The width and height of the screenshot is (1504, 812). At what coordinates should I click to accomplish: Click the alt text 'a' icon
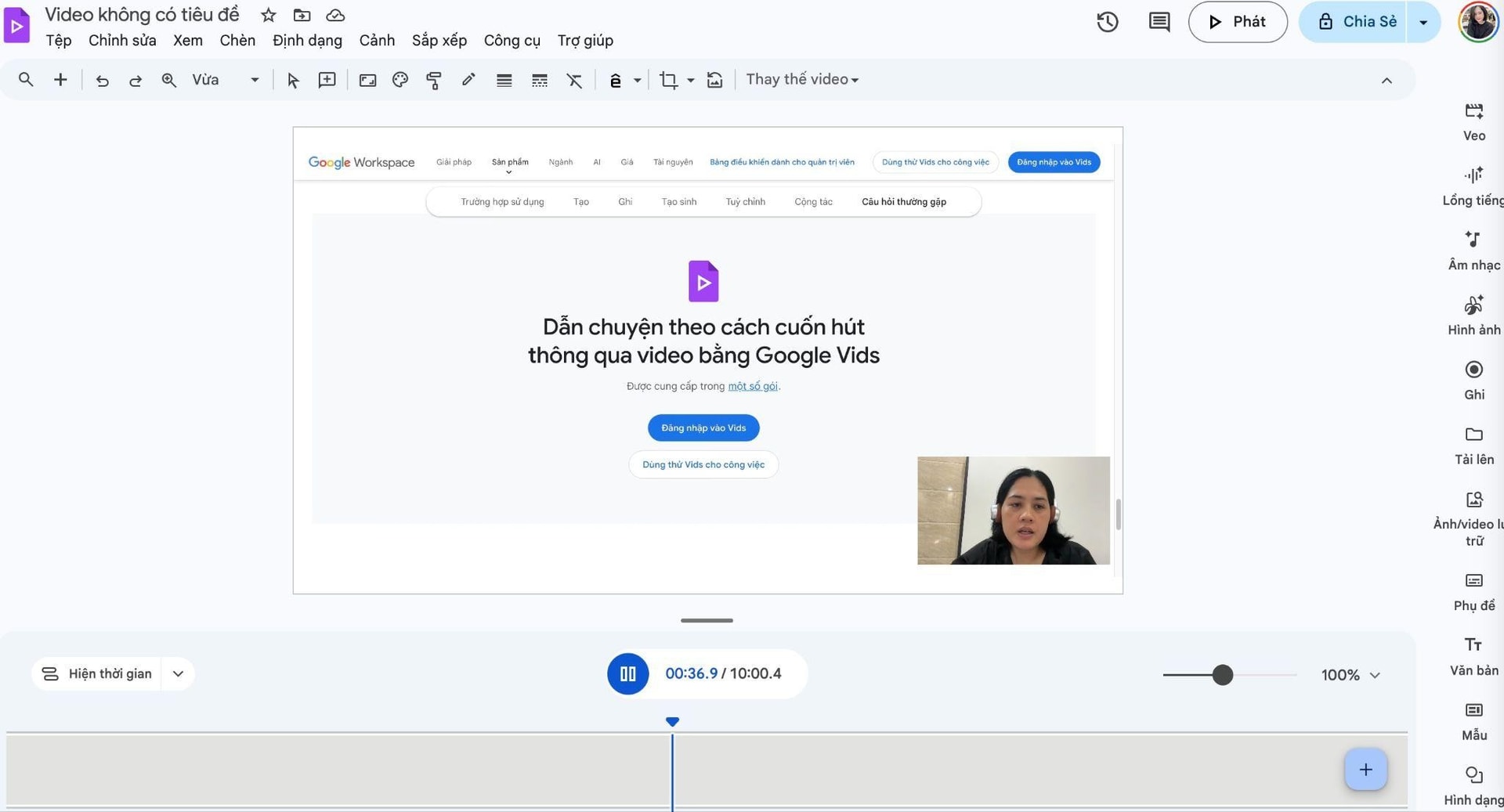click(x=616, y=80)
